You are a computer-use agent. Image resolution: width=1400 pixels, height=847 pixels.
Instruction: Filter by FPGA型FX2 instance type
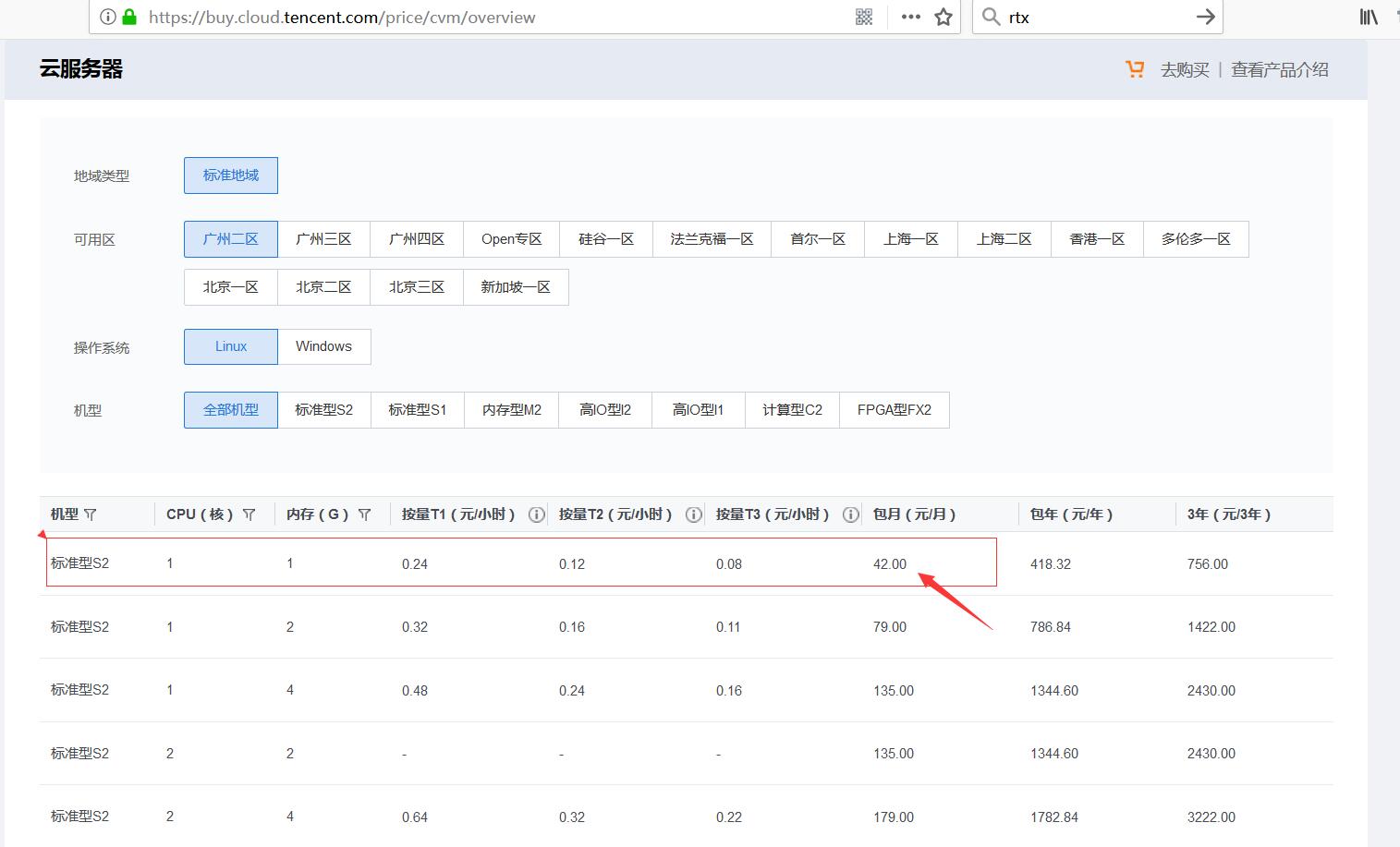click(x=895, y=410)
